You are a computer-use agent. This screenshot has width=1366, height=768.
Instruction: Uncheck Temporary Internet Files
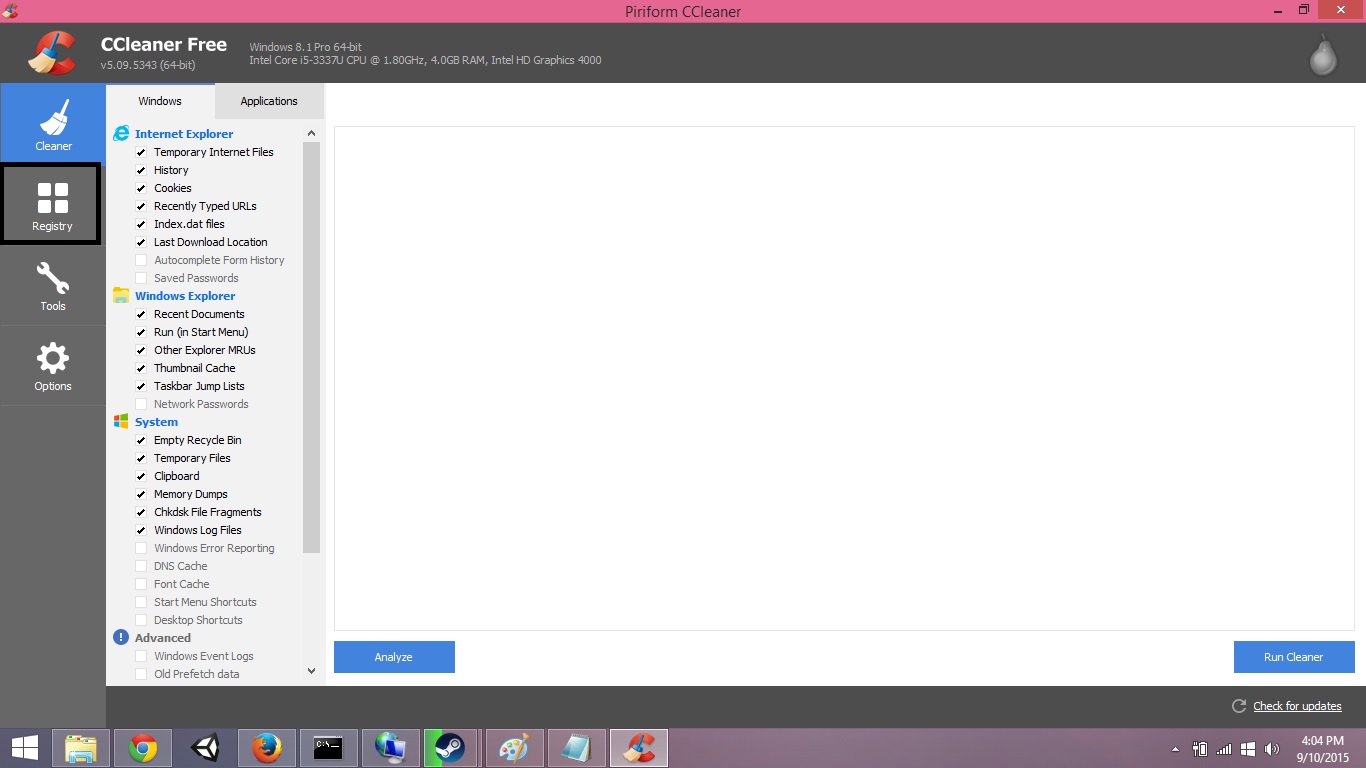(x=141, y=152)
